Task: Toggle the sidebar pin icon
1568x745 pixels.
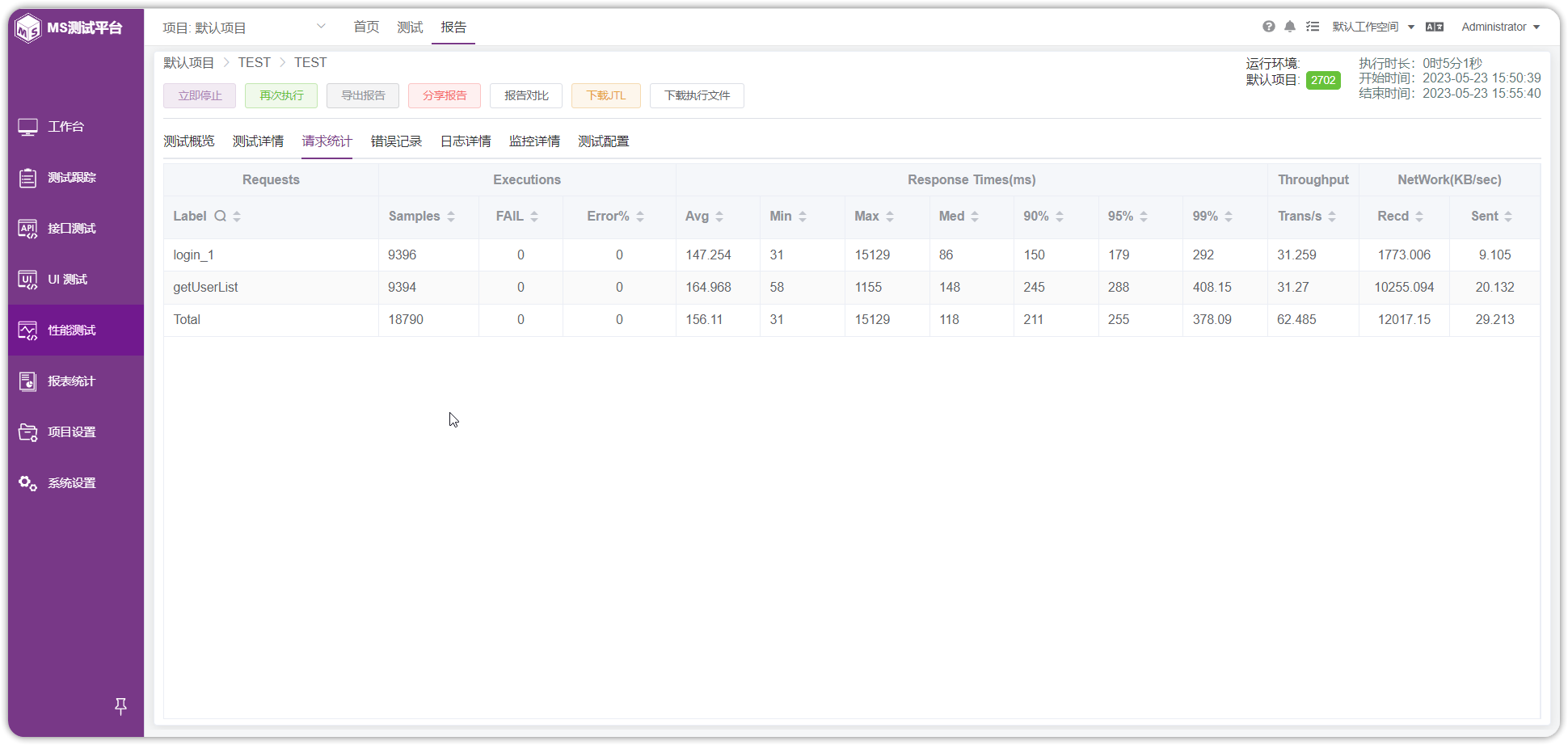Action: point(120,706)
